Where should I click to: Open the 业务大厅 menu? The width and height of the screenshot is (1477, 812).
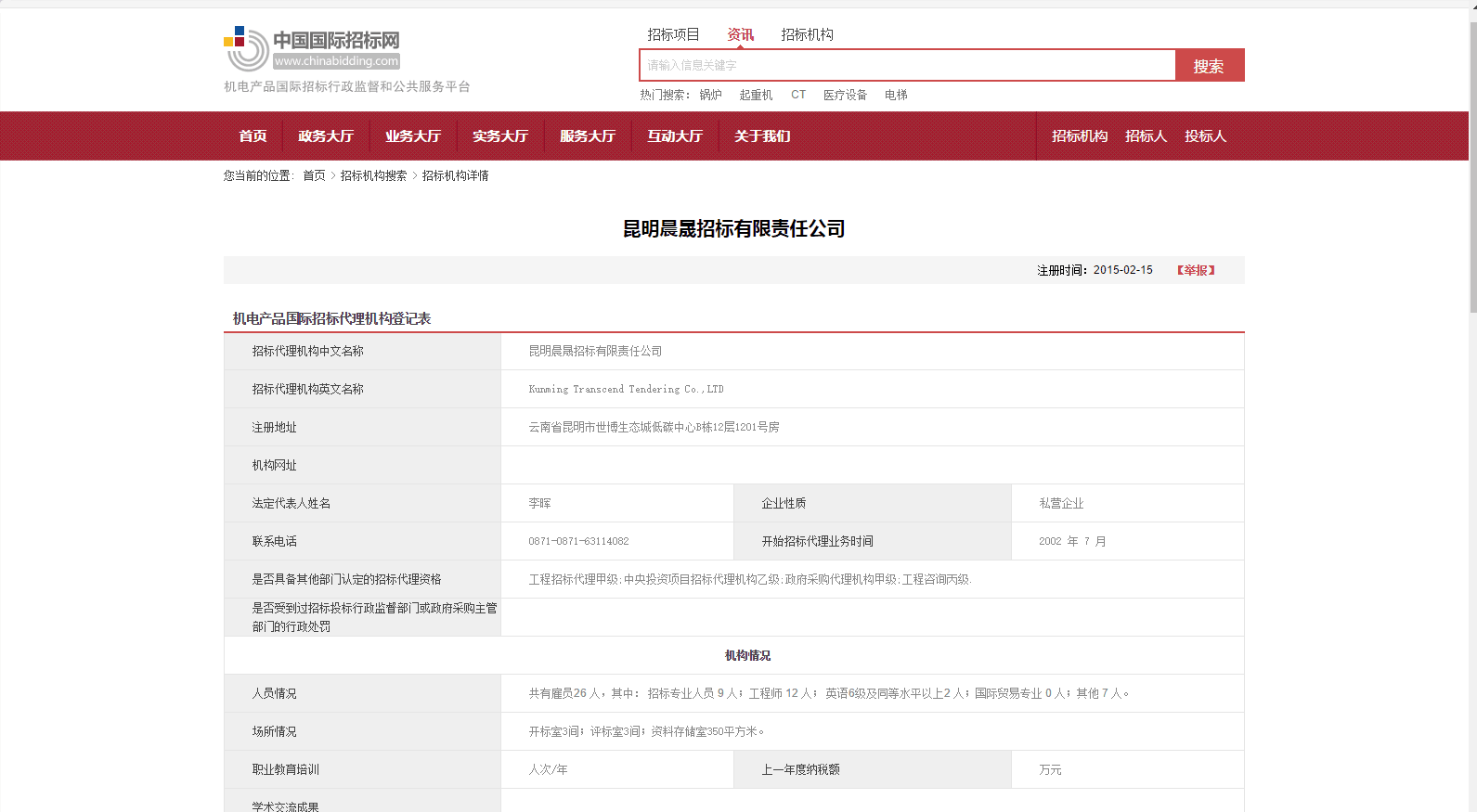(x=413, y=136)
